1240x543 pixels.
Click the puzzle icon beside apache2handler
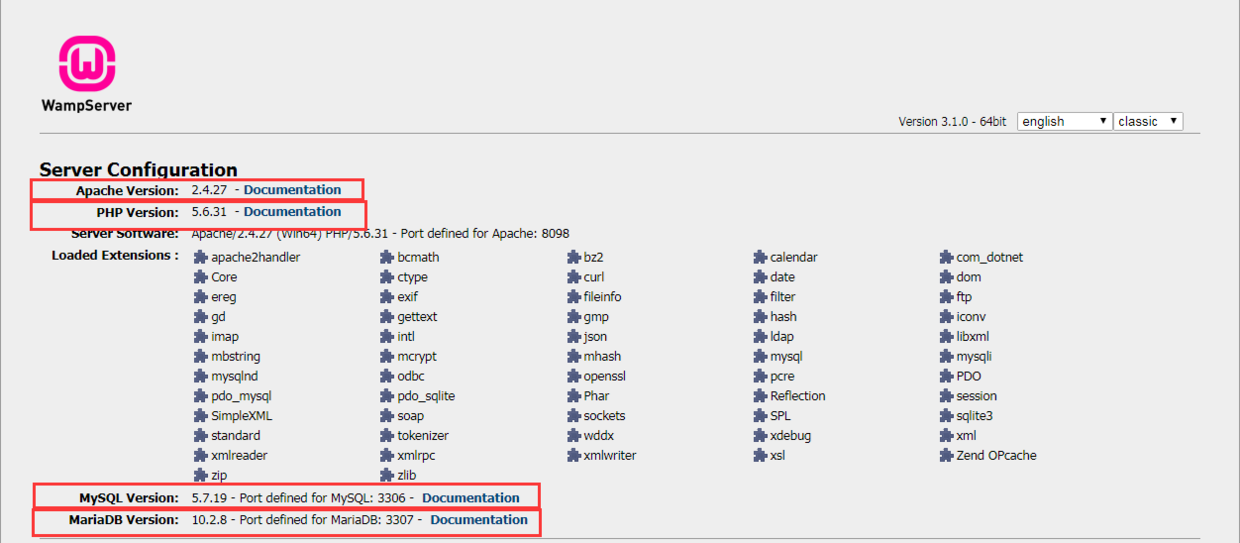point(201,257)
